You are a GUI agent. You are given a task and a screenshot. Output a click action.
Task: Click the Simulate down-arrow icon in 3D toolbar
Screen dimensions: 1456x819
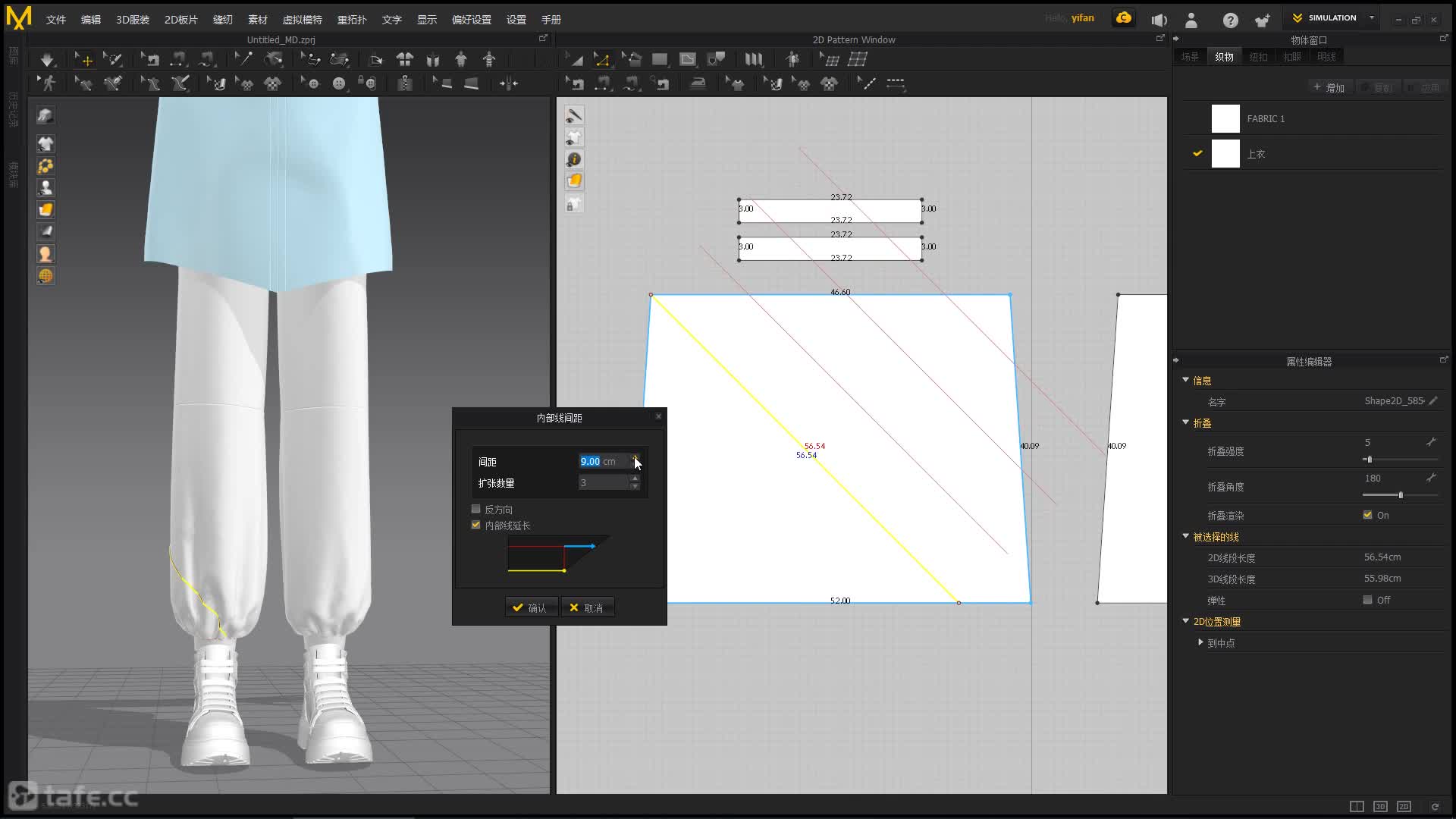[x=47, y=59]
